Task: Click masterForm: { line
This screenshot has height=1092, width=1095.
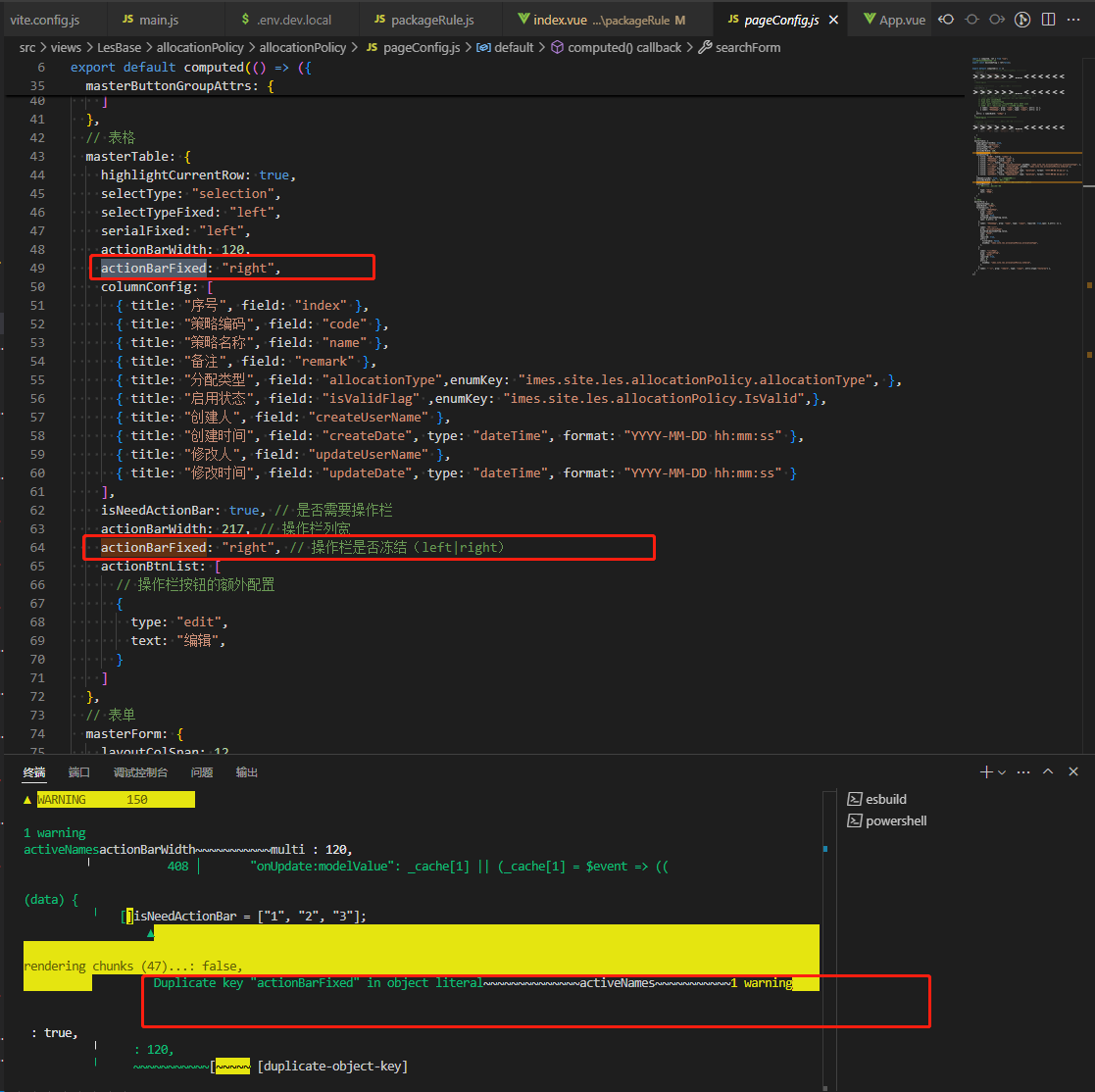Action: click(134, 734)
